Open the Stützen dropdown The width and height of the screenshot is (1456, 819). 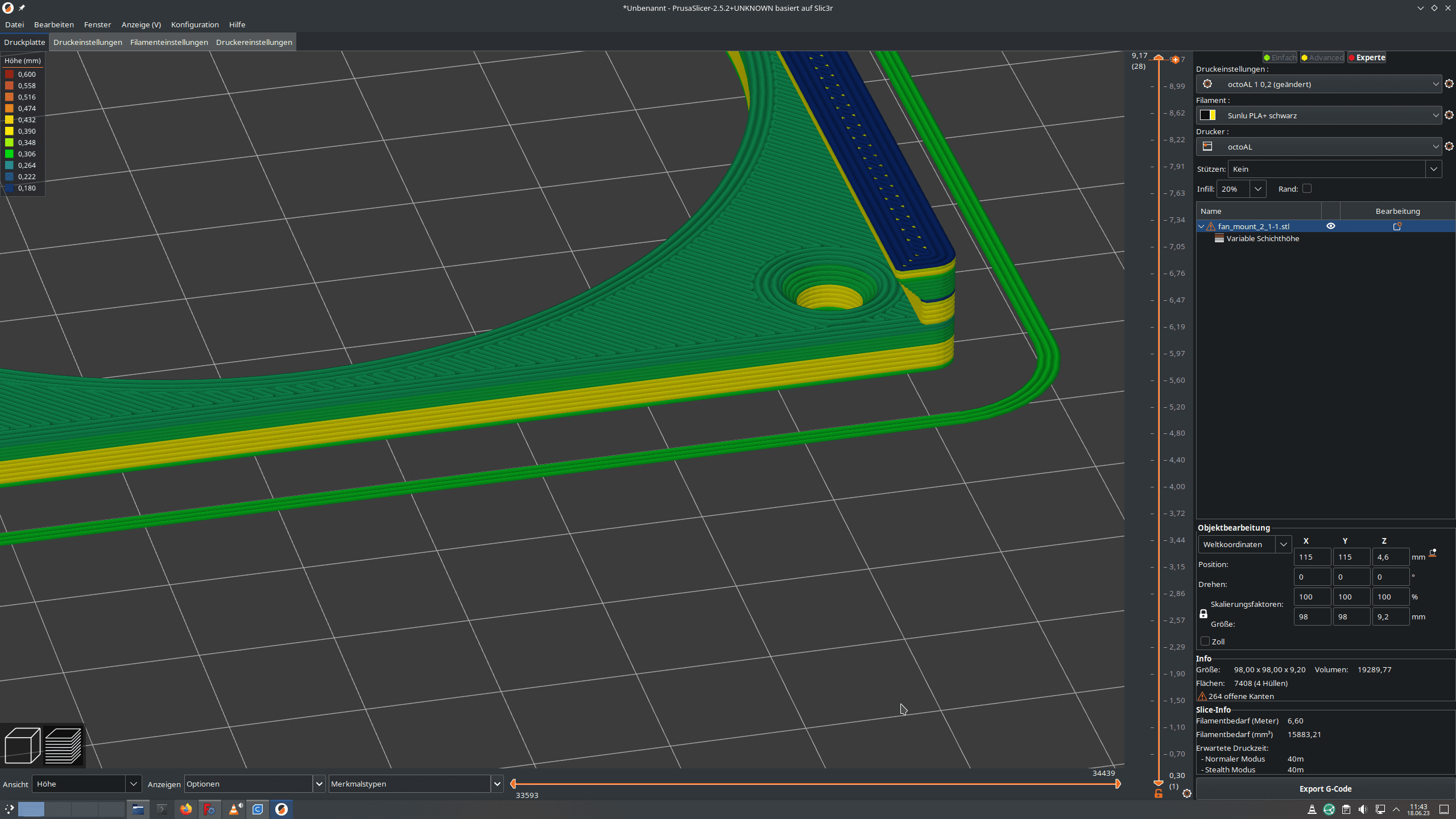click(x=1433, y=169)
